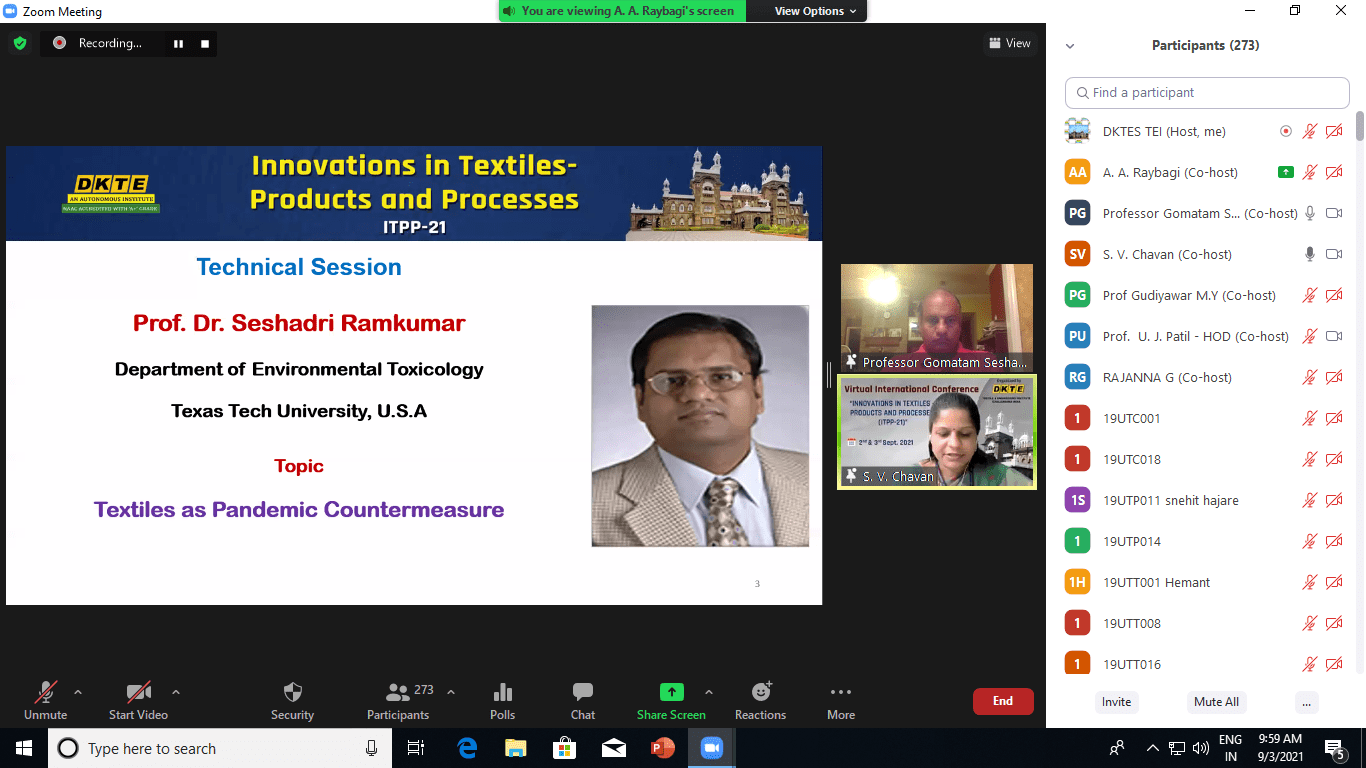Select participant 19UTP011 snehit hajare

[x=1204, y=500]
